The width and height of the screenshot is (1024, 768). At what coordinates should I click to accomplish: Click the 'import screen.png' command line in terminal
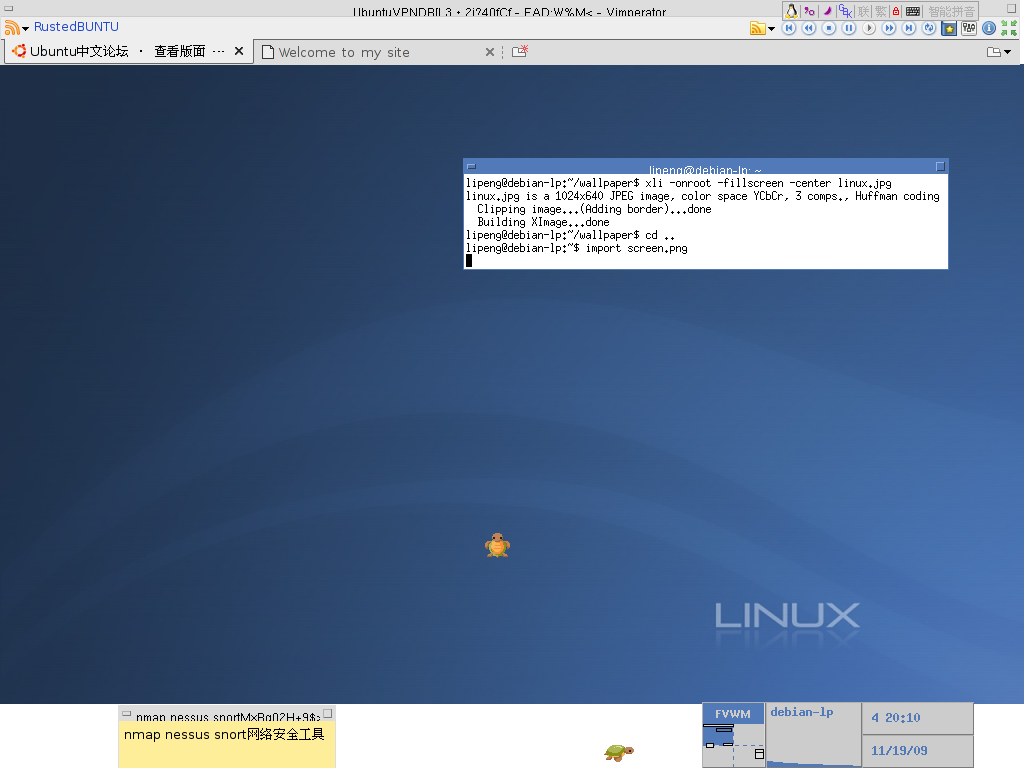[x=577, y=248]
